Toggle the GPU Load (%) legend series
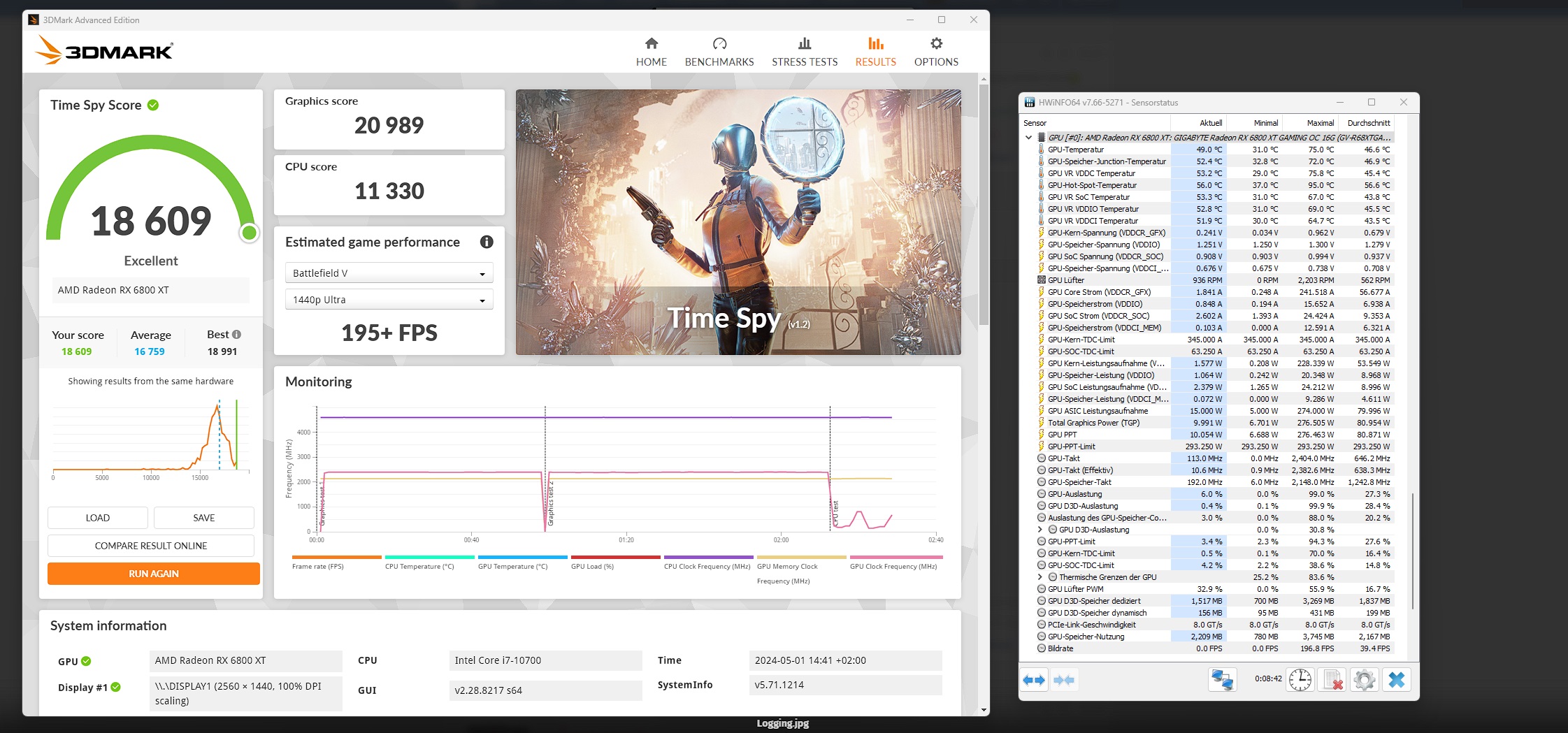 [x=615, y=563]
